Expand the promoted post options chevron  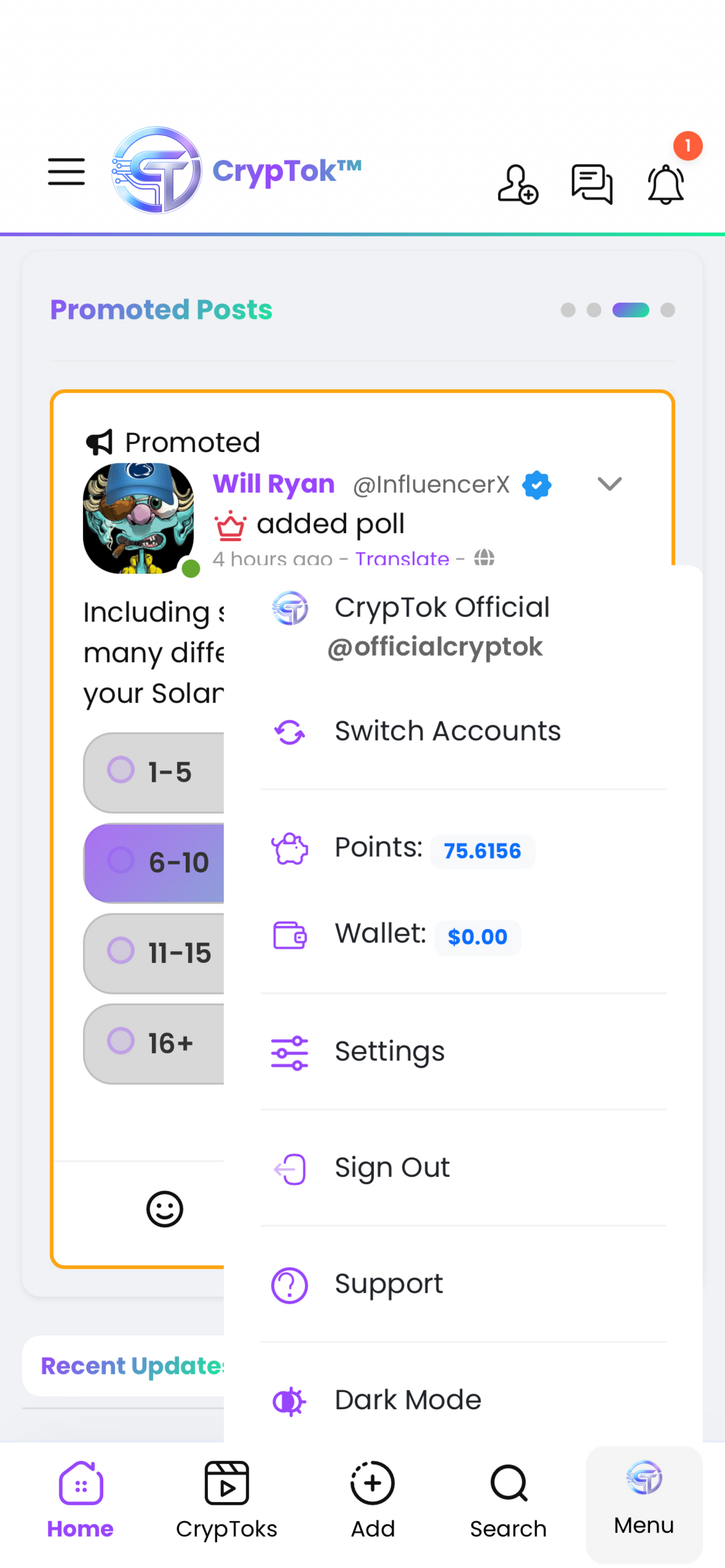609,484
